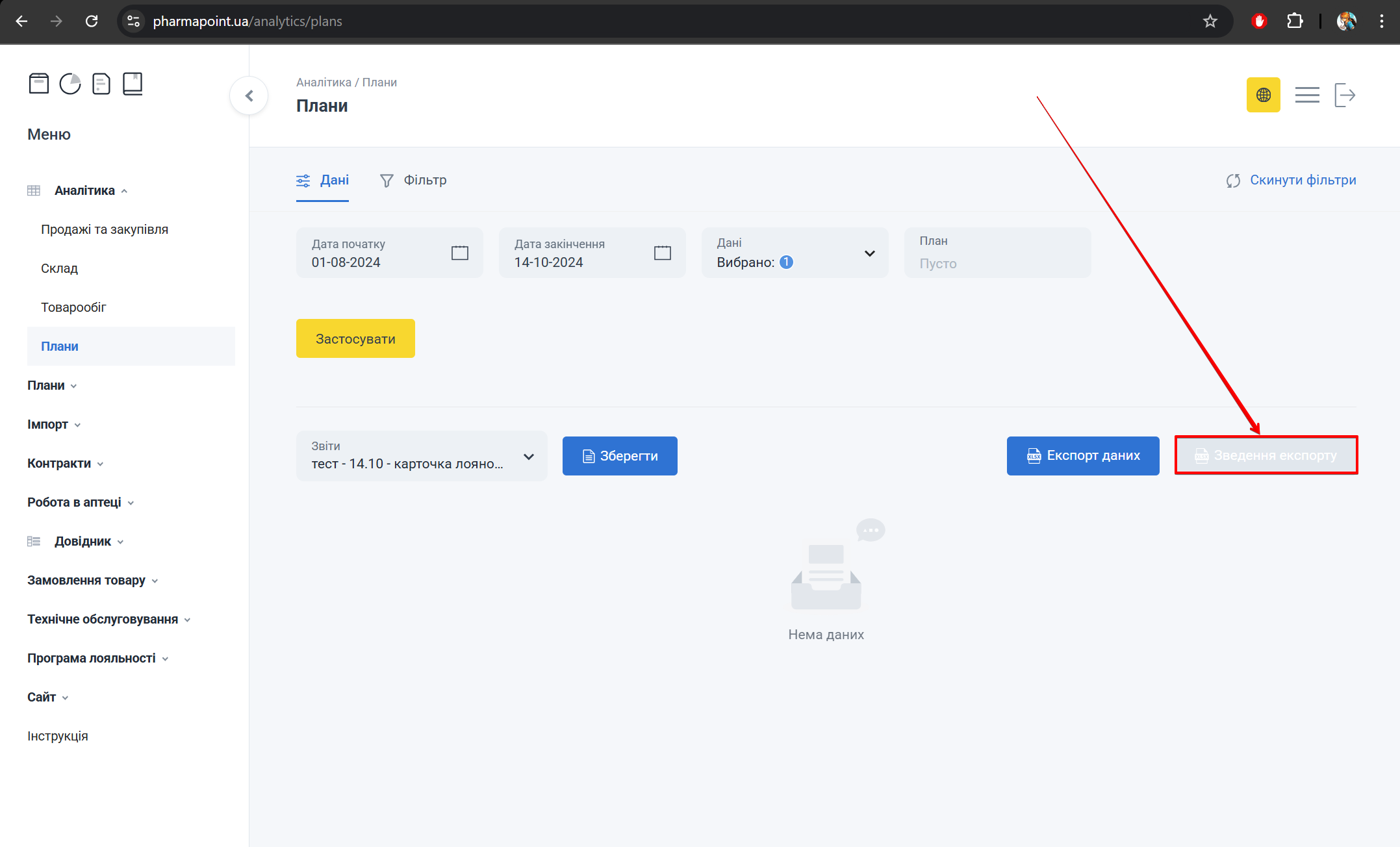Image resolution: width=1400 pixels, height=847 pixels.
Task: Collapse the sidebar with the chevron button
Action: click(x=249, y=96)
